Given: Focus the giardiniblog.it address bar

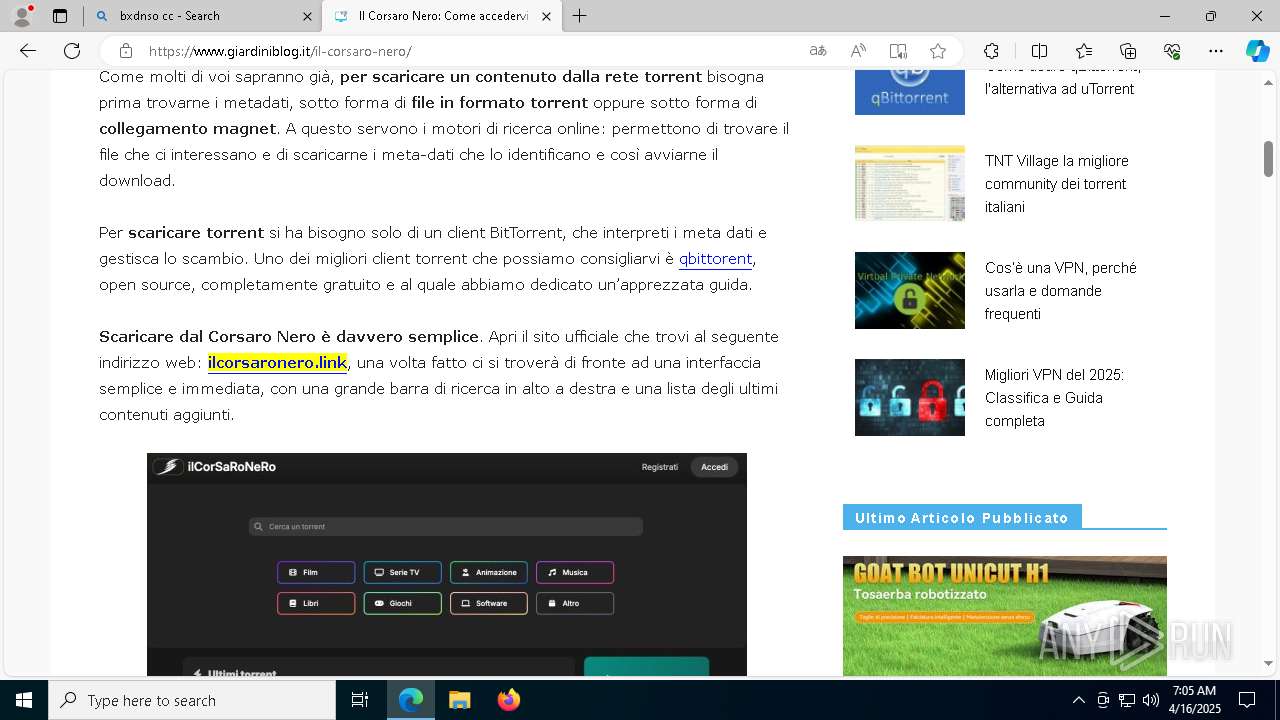Looking at the screenshot, I should pyautogui.click(x=470, y=51).
